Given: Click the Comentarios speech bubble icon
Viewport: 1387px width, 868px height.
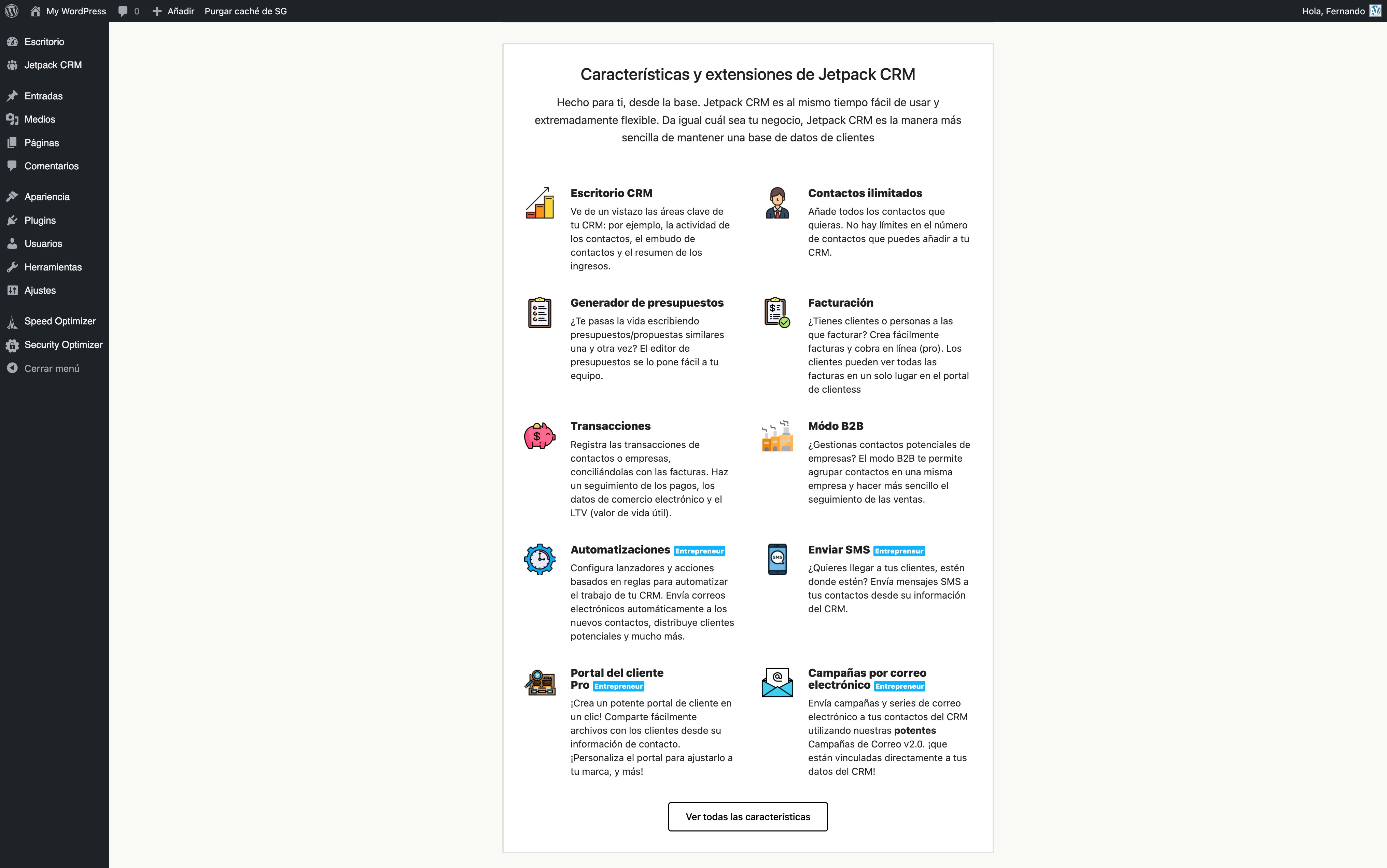Looking at the screenshot, I should point(12,166).
